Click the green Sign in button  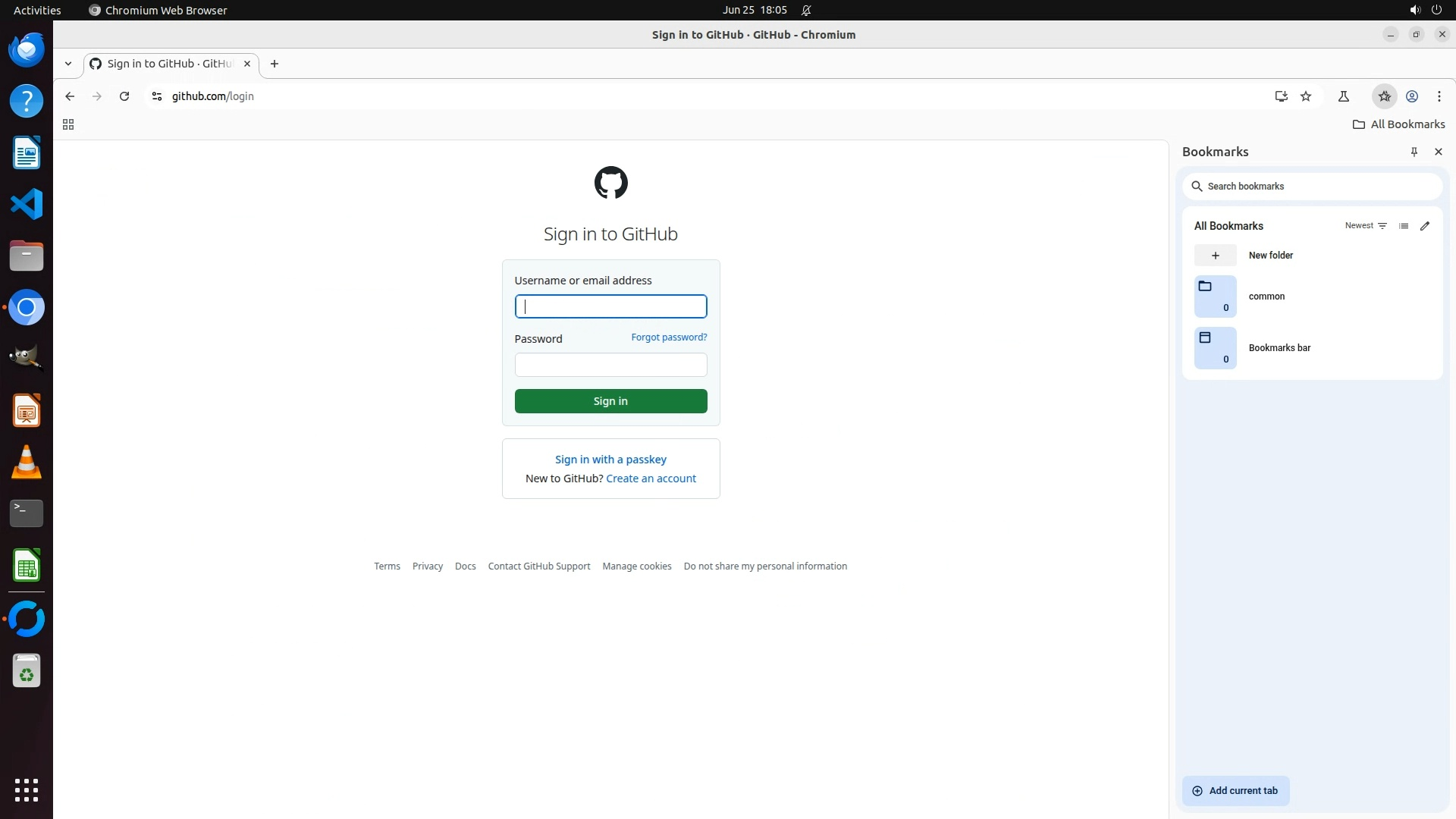(610, 401)
